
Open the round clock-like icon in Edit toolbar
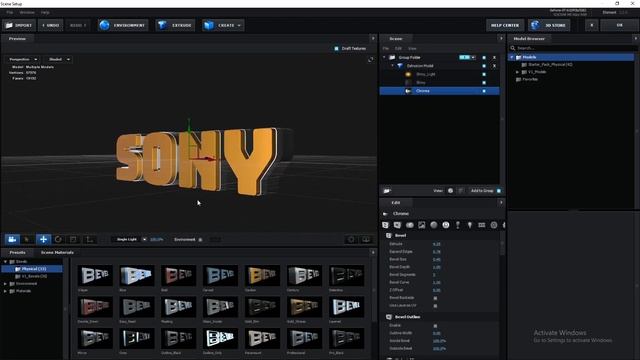[446, 225]
